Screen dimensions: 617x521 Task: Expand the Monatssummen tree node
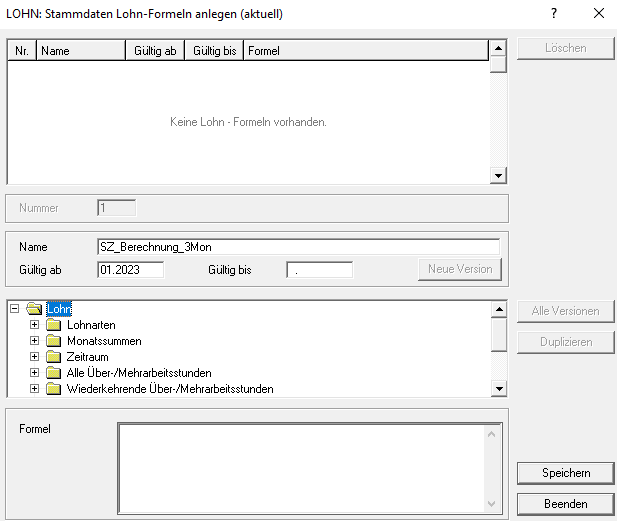pos(35,341)
